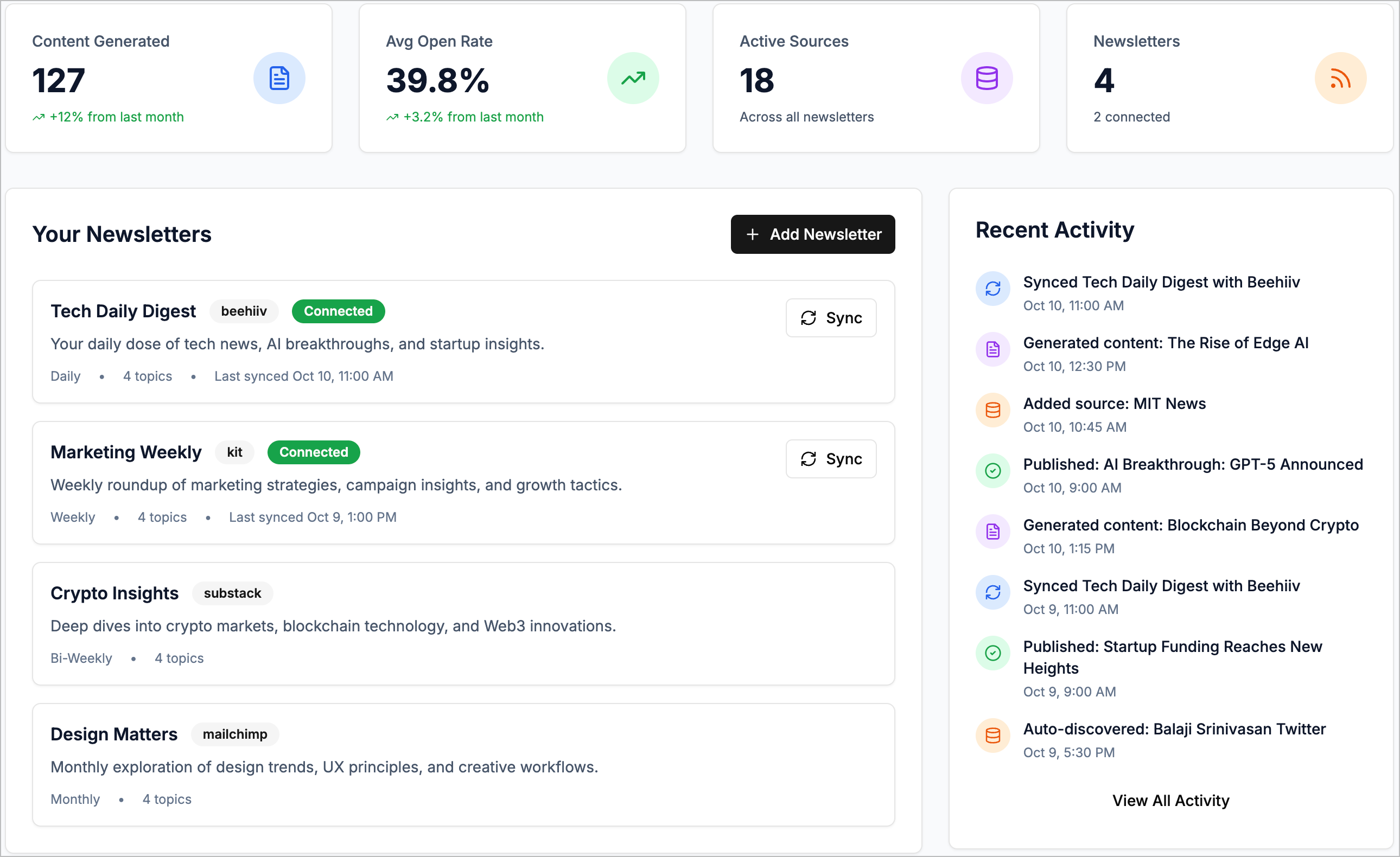Click database icon beside Balaji Srinivasan Twitter activity
This screenshot has width=1400, height=857.
coord(992,736)
